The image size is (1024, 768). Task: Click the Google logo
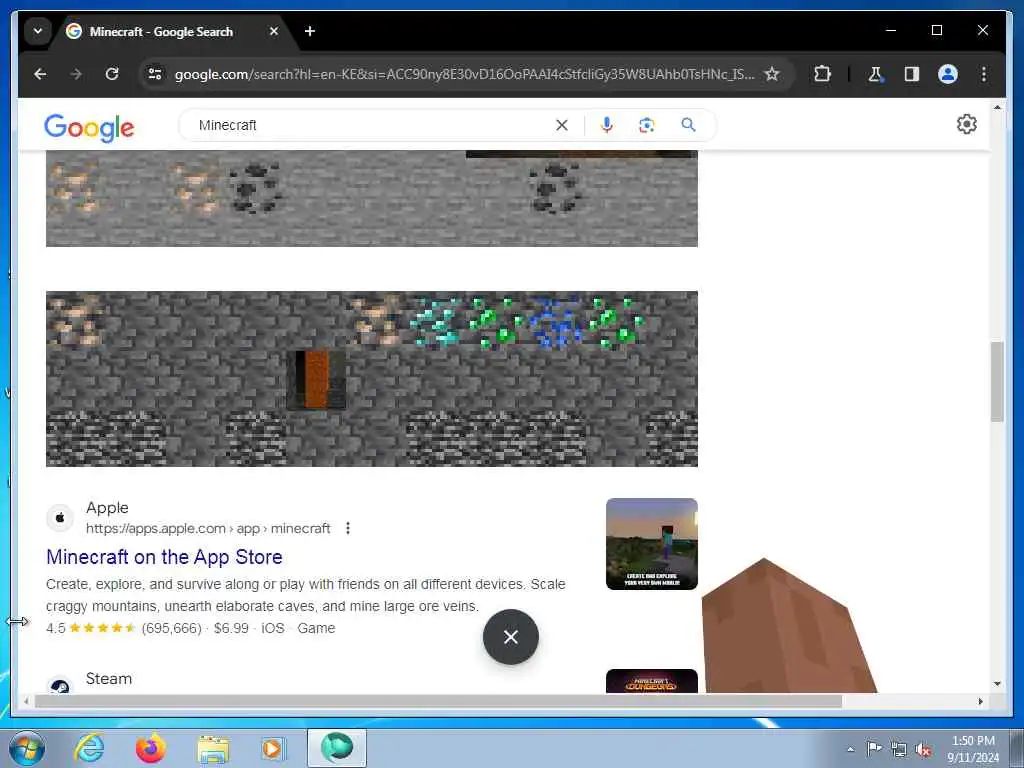tap(89, 127)
